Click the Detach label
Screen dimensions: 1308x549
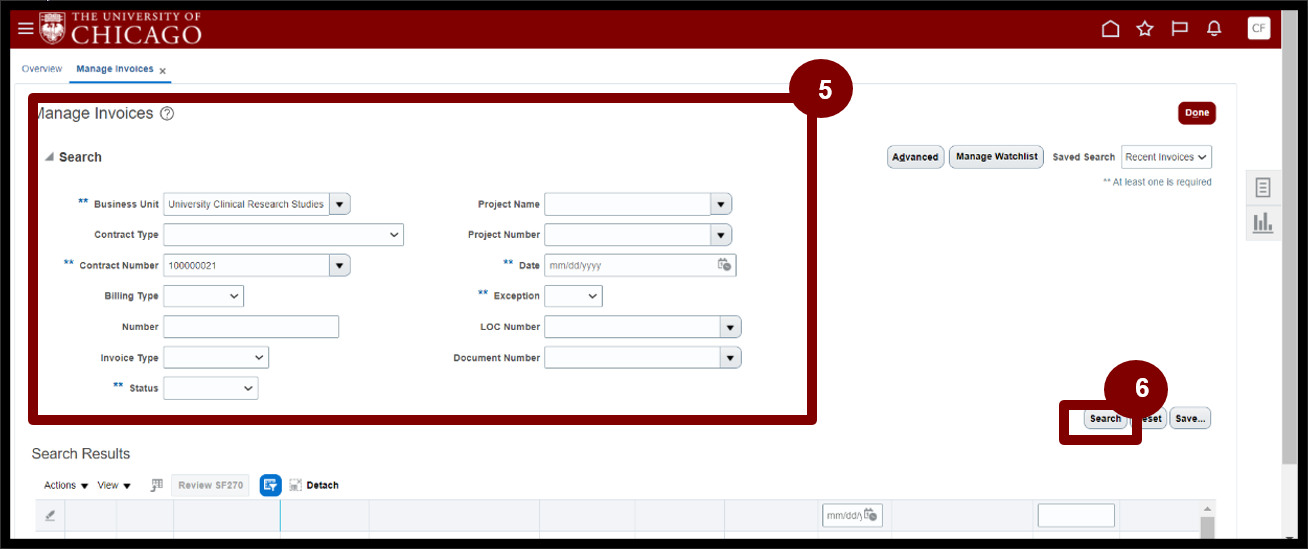coord(322,485)
